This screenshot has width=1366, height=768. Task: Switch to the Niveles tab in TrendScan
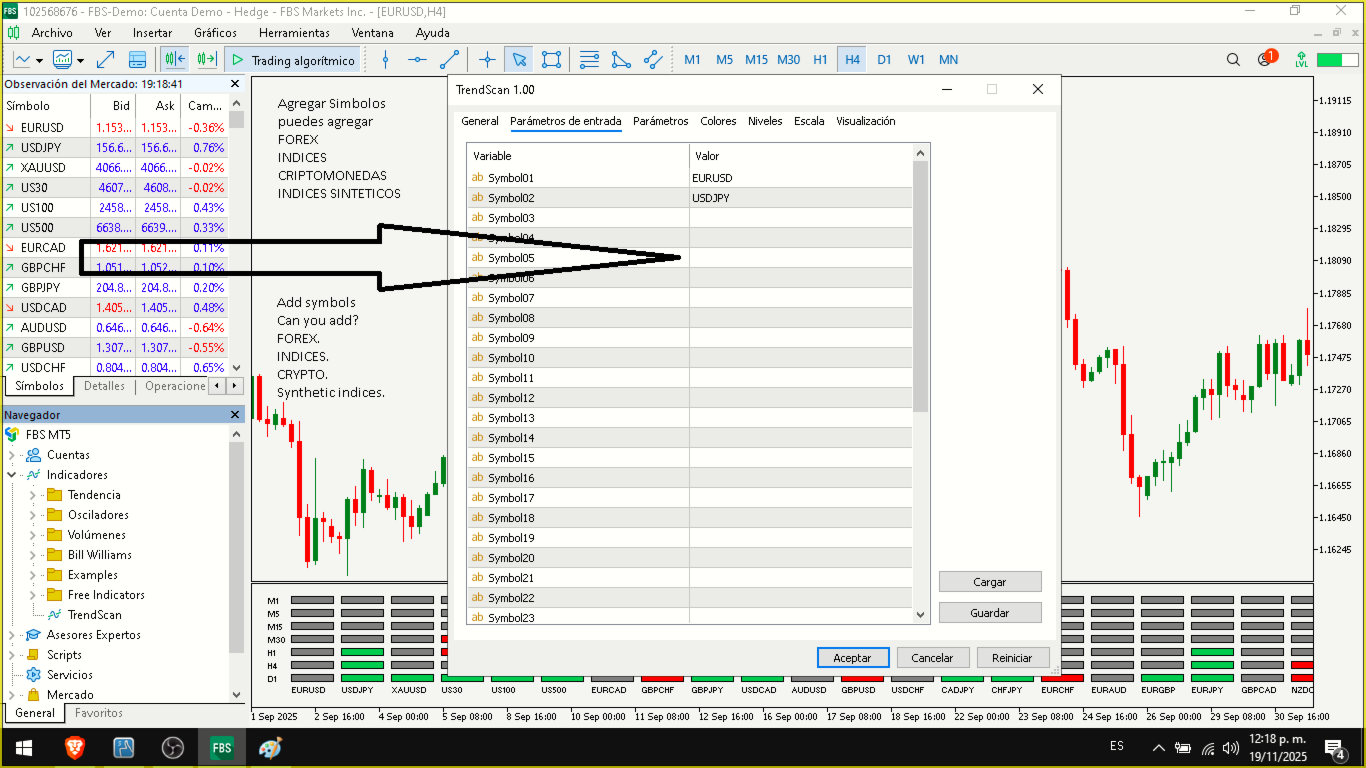point(765,121)
